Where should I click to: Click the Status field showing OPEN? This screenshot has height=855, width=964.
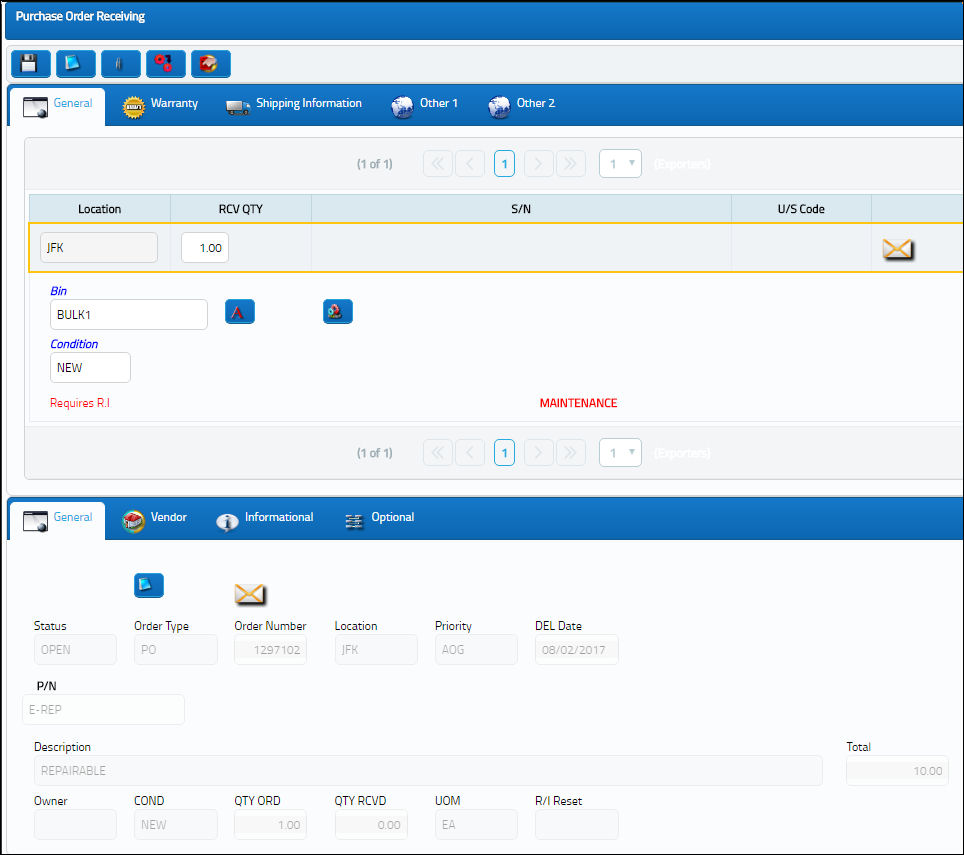pyautogui.click(x=75, y=650)
